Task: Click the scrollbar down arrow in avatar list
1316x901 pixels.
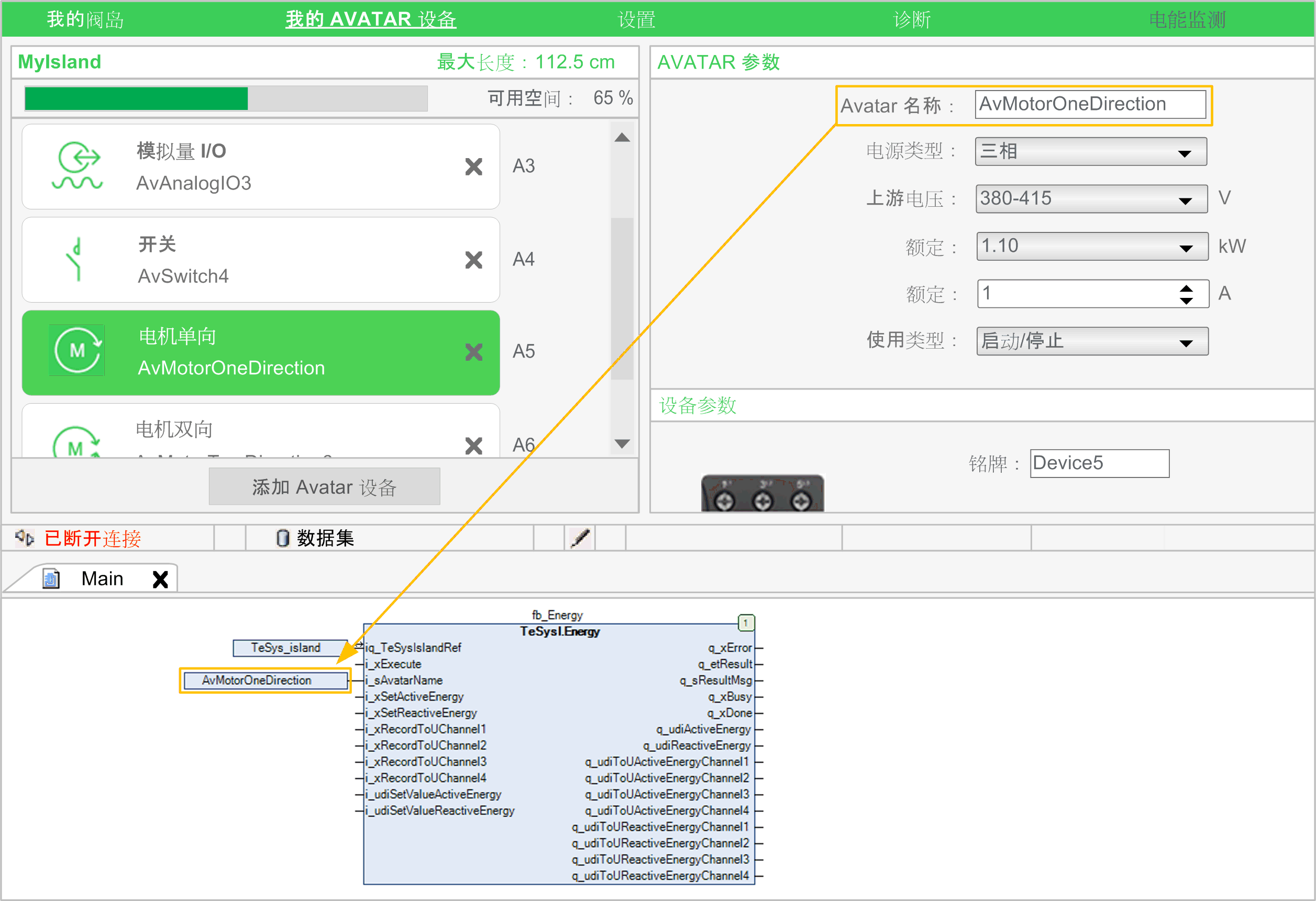Action: 622,444
